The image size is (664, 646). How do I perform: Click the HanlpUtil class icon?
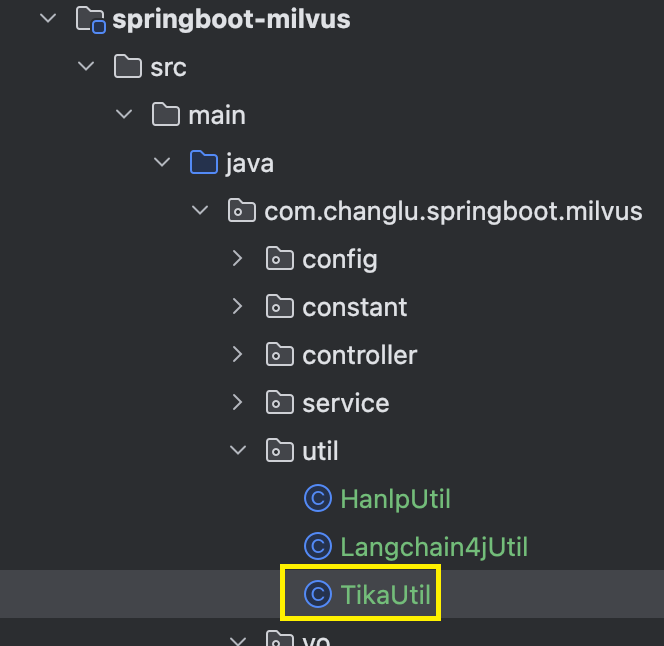[318, 498]
